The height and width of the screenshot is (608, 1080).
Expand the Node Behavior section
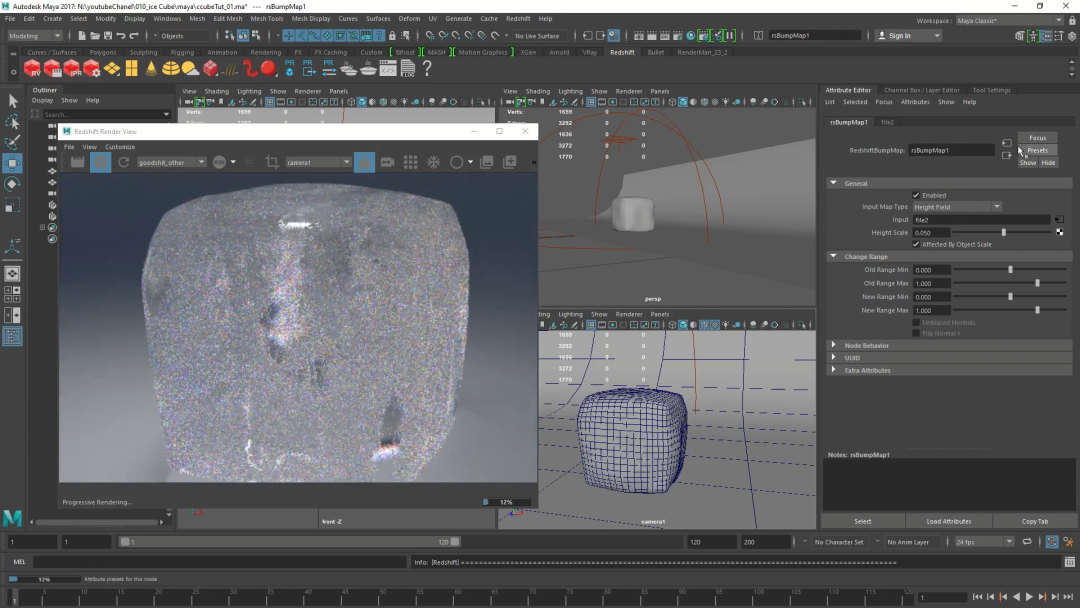tap(834, 345)
